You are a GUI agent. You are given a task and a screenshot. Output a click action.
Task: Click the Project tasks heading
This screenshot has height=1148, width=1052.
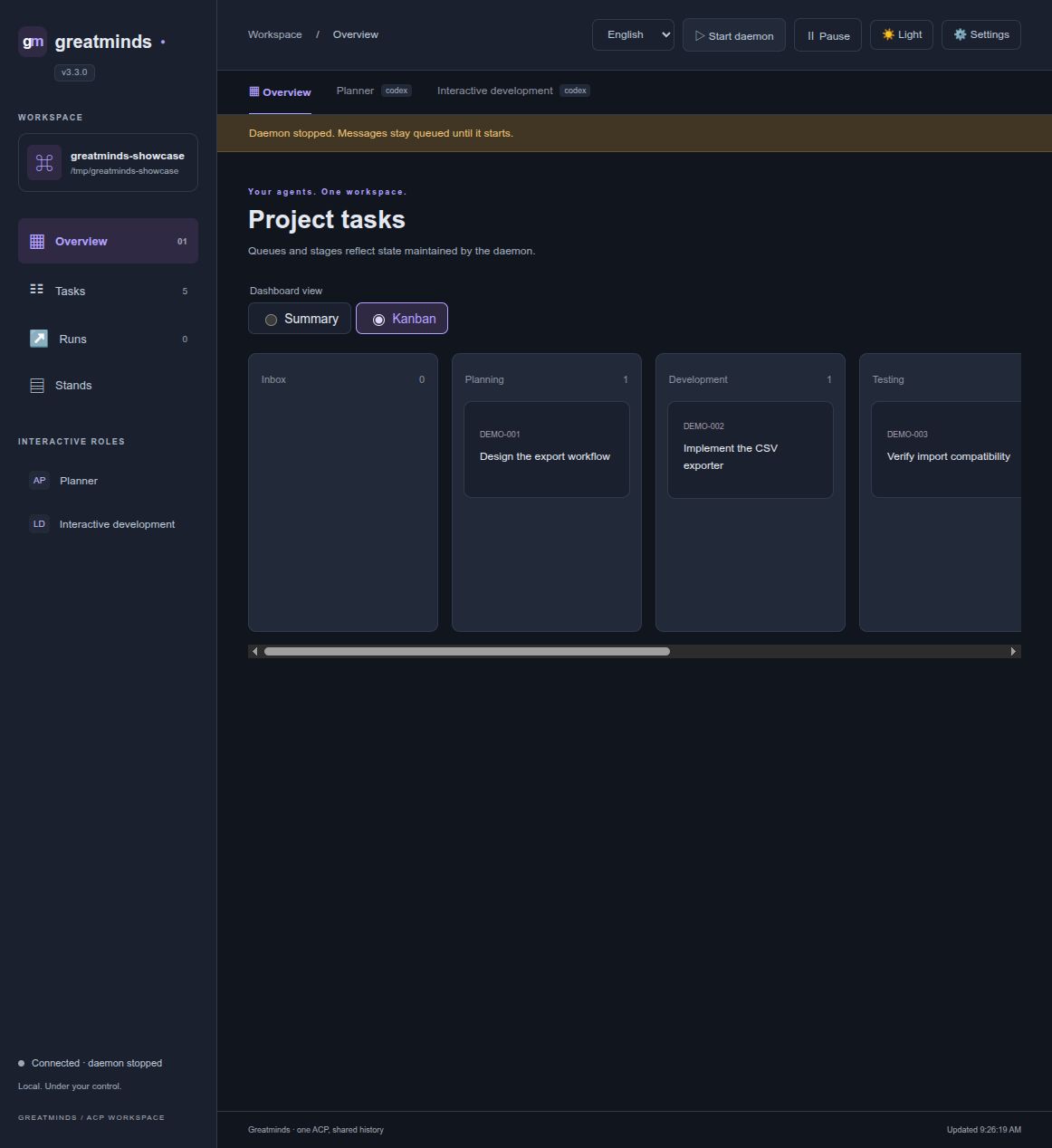pyautogui.click(x=327, y=220)
